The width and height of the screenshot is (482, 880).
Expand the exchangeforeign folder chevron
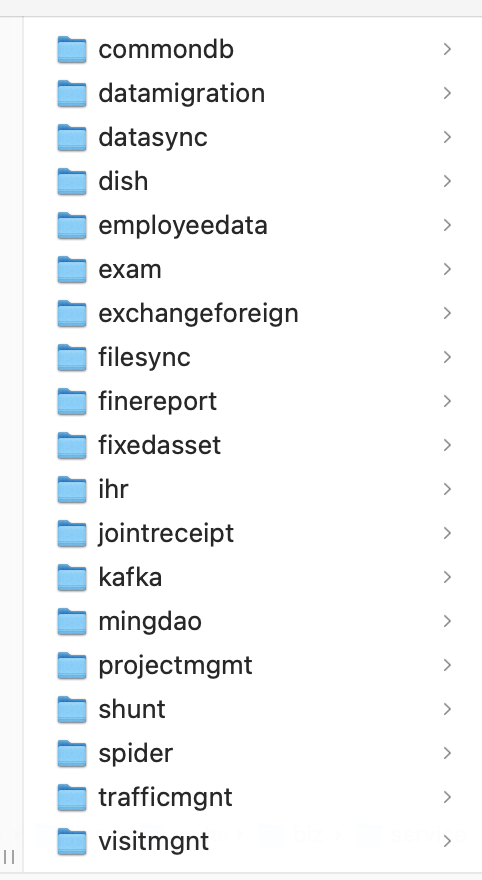click(447, 313)
